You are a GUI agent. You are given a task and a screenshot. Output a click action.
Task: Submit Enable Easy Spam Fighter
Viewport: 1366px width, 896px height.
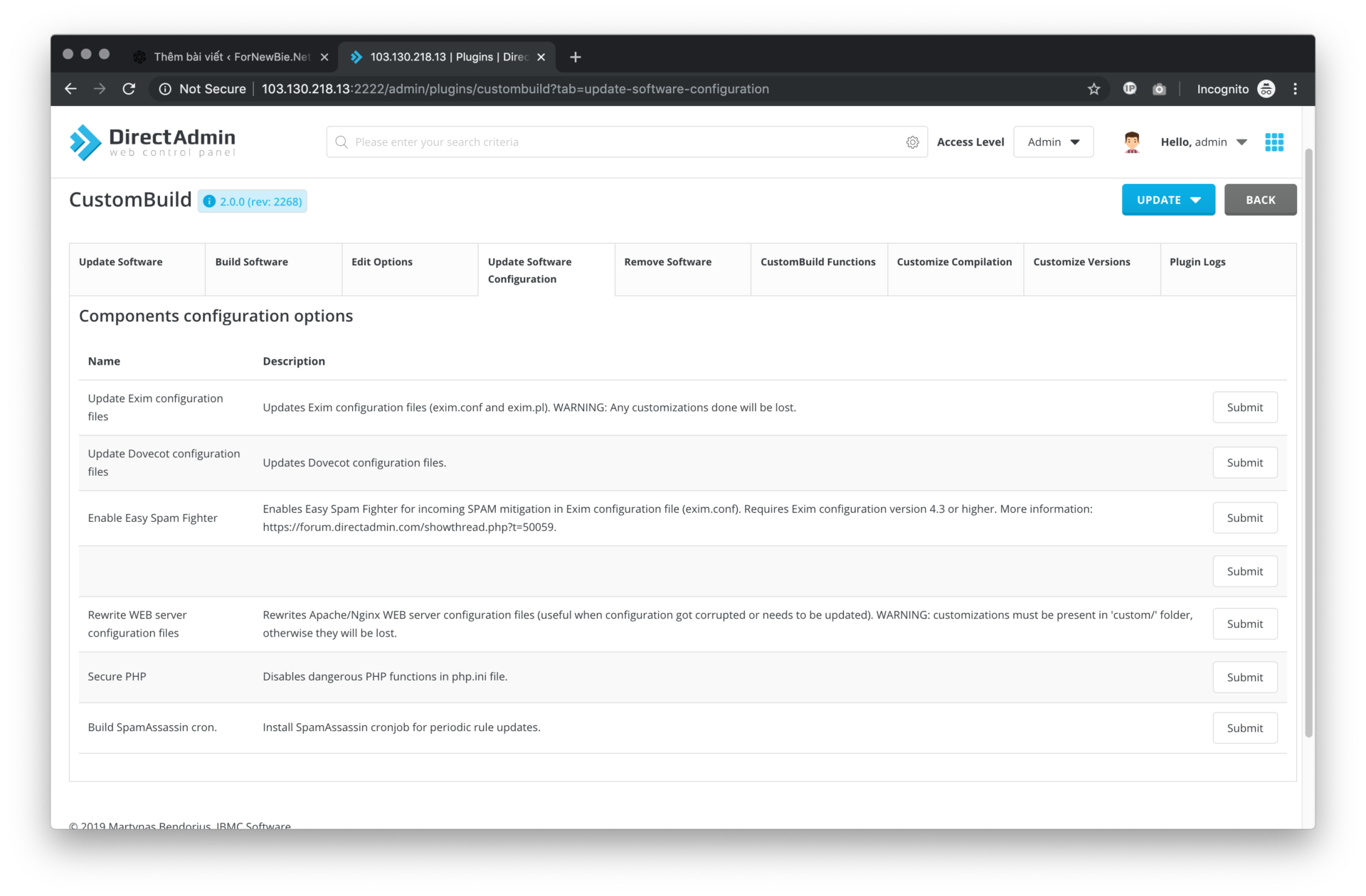(x=1244, y=518)
